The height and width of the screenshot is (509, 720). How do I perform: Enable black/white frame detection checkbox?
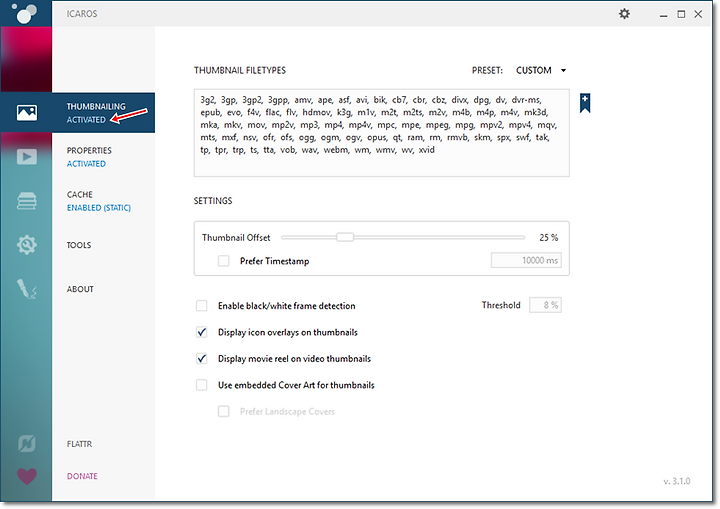[202, 305]
